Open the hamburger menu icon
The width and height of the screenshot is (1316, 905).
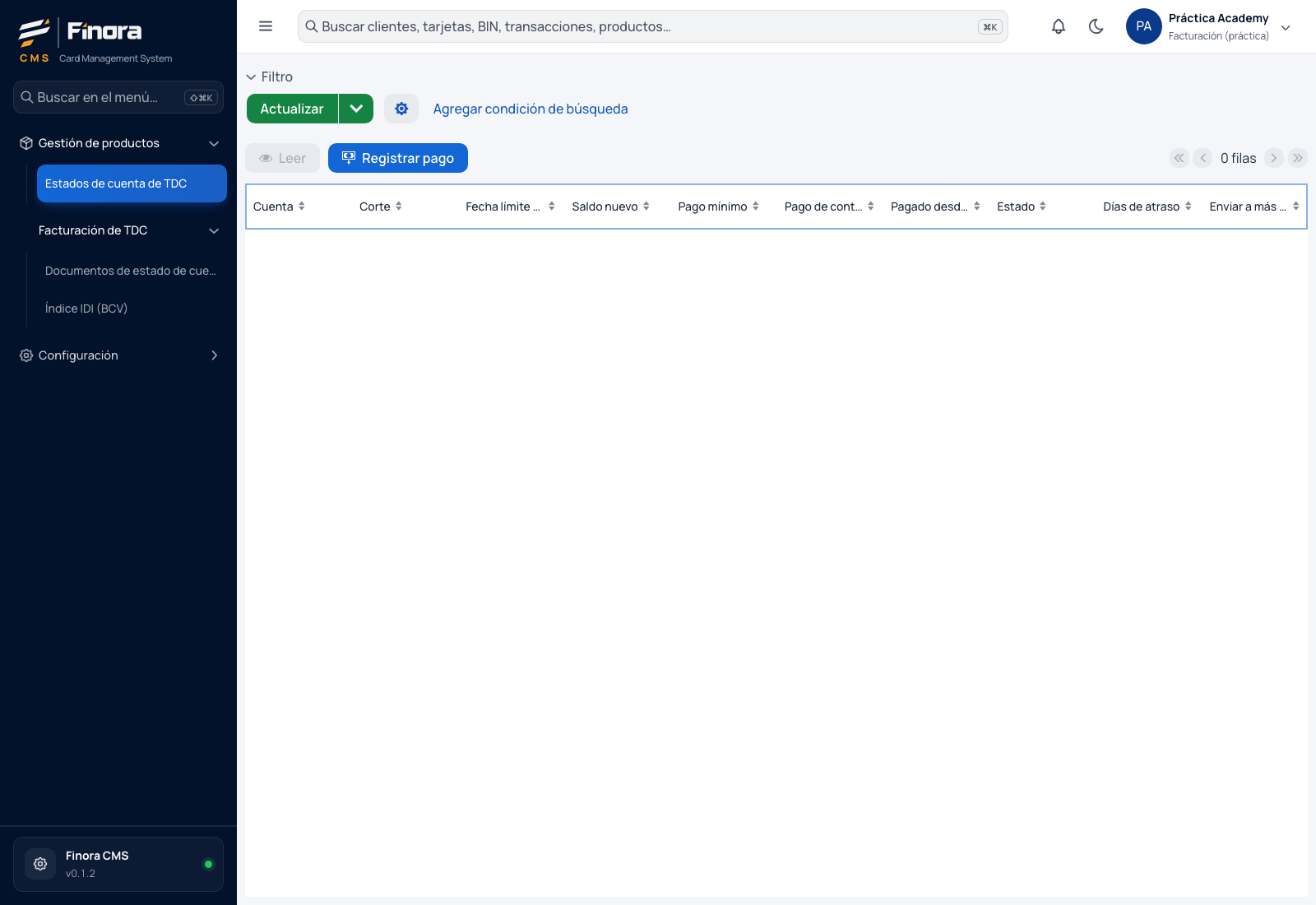click(266, 26)
